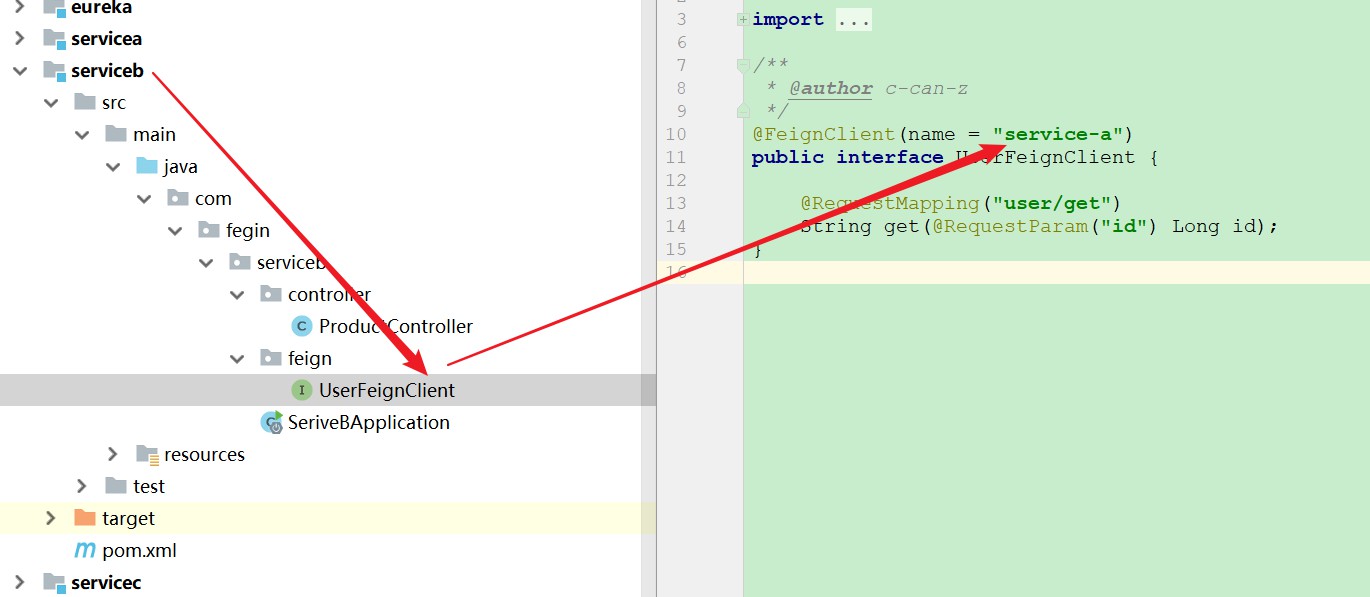Click the blue java source root icon
The width and height of the screenshot is (1370, 597).
pos(147,166)
